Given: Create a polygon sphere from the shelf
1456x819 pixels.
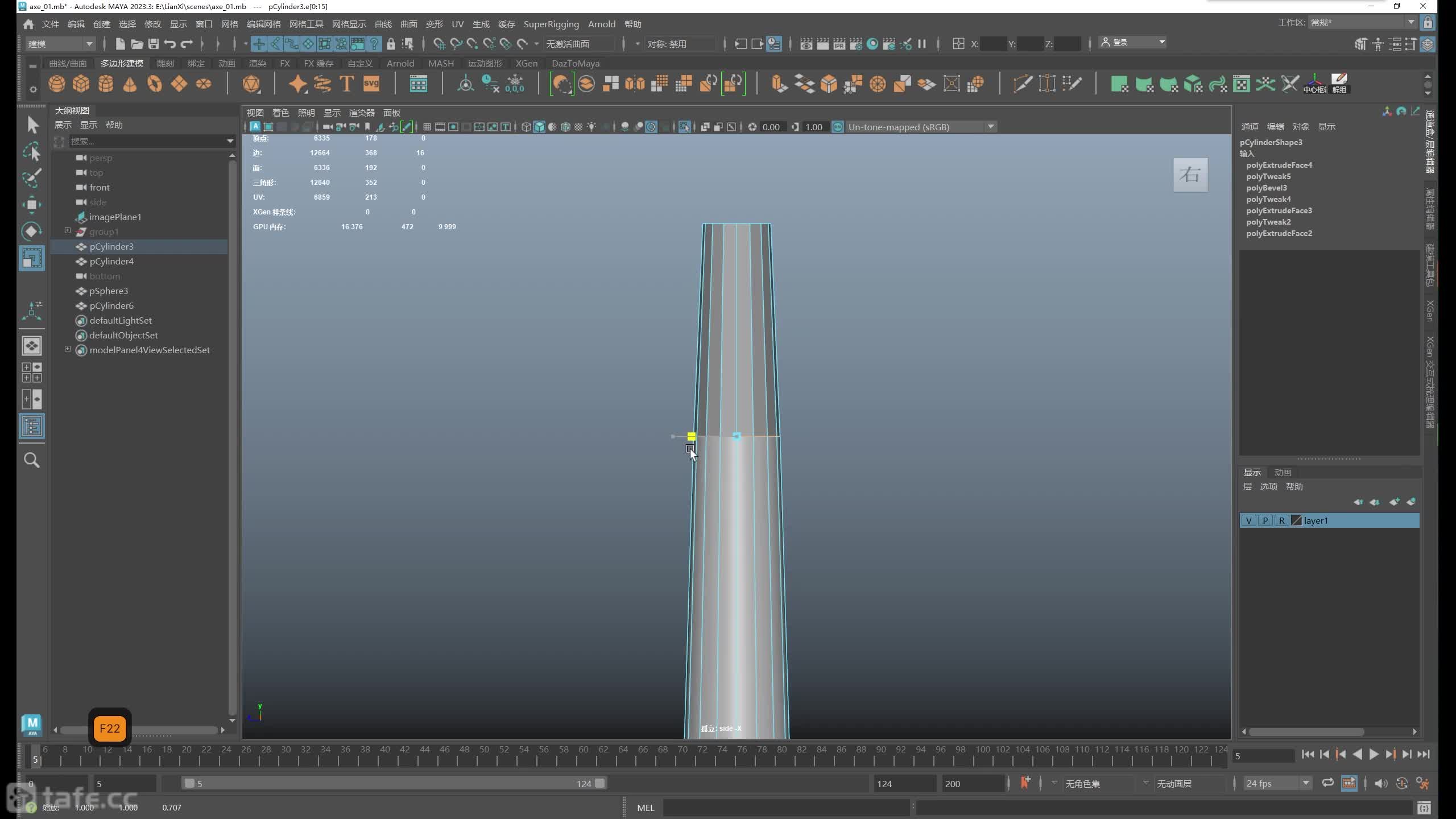Looking at the screenshot, I should pyautogui.click(x=56, y=84).
